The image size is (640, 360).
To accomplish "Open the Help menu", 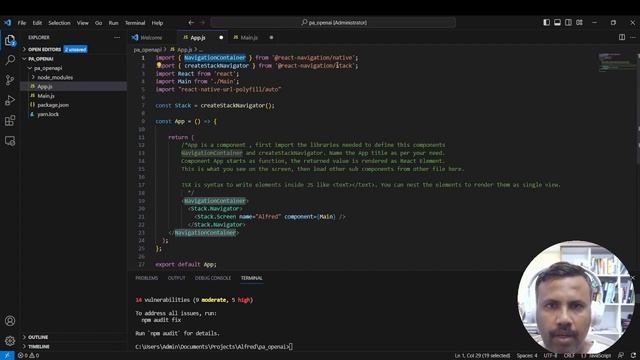I will click(157, 23).
